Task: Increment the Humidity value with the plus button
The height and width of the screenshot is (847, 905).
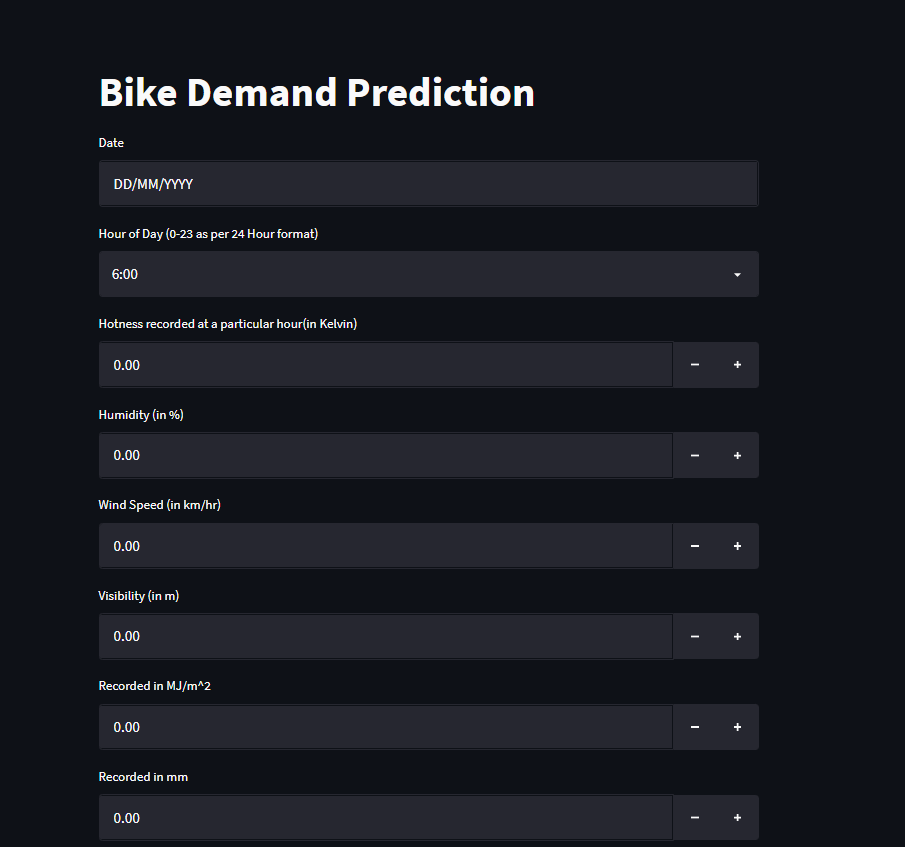Action: (737, 455)
